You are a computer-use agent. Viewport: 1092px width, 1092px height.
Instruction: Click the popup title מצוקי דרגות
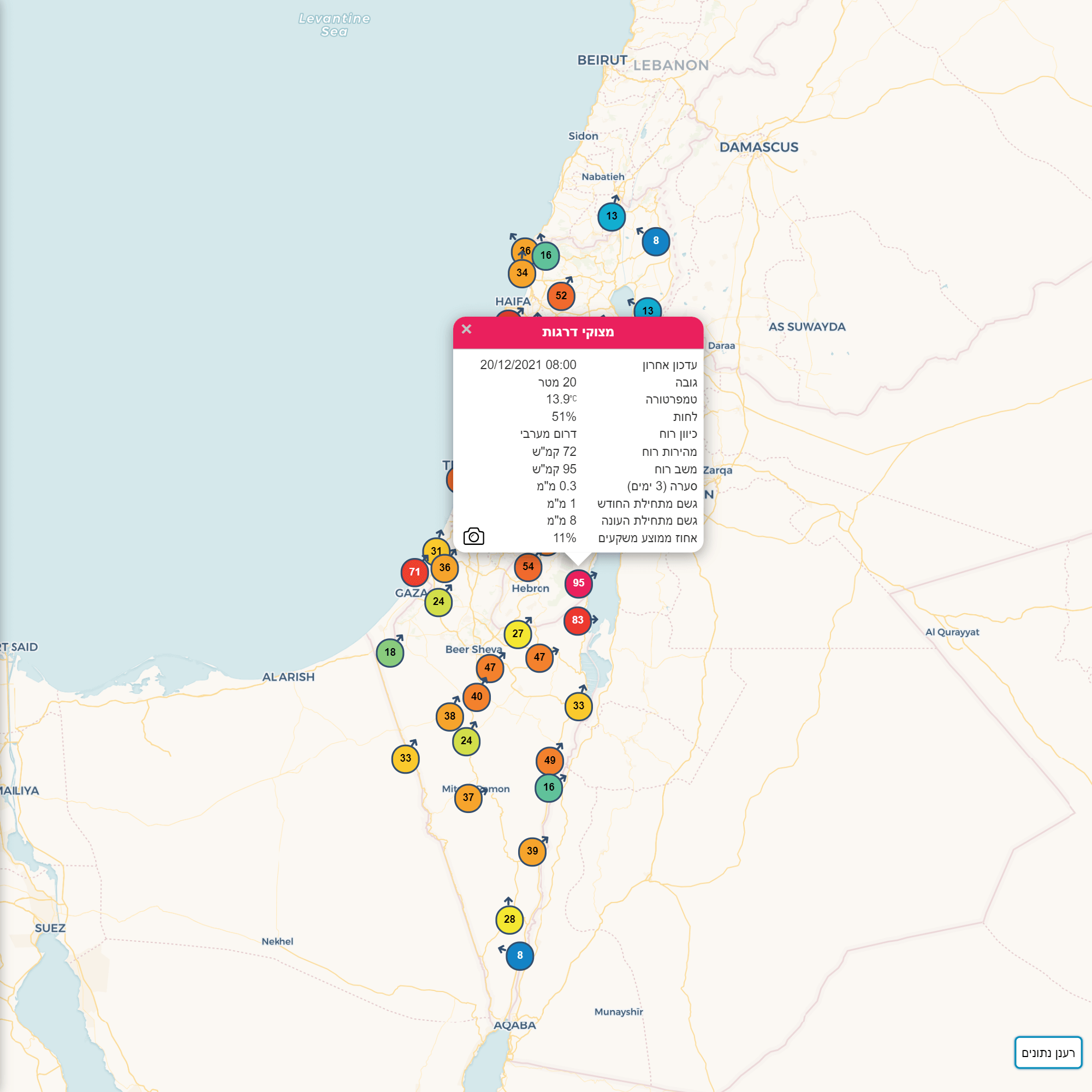click(578, 333)
